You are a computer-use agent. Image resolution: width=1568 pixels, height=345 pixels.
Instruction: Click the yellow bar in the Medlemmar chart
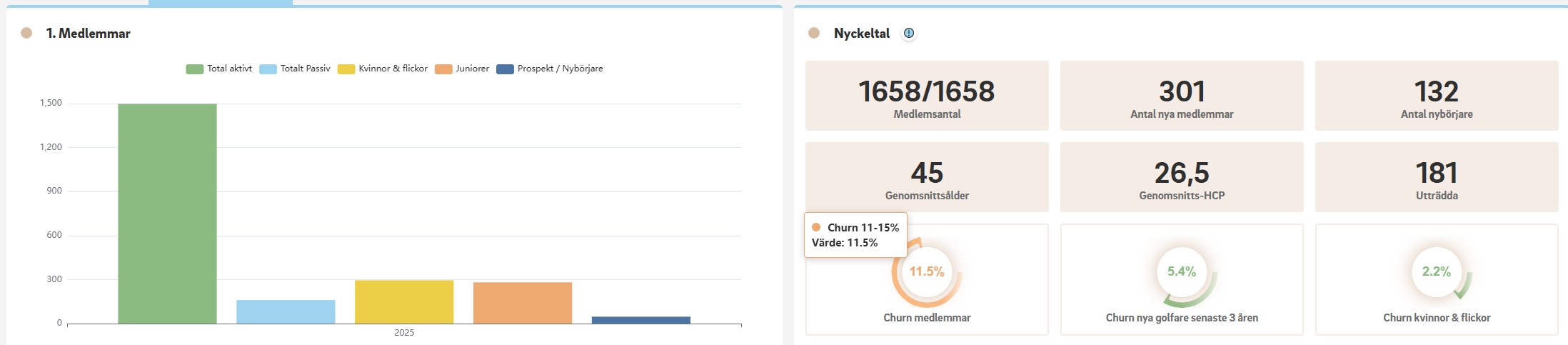pos(404,301)
